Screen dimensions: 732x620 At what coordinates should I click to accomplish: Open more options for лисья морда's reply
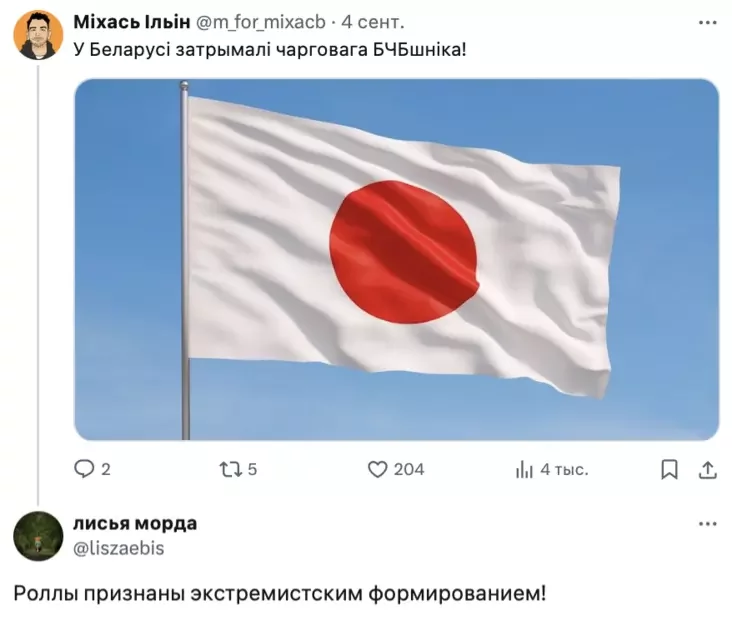coord(708,524)
